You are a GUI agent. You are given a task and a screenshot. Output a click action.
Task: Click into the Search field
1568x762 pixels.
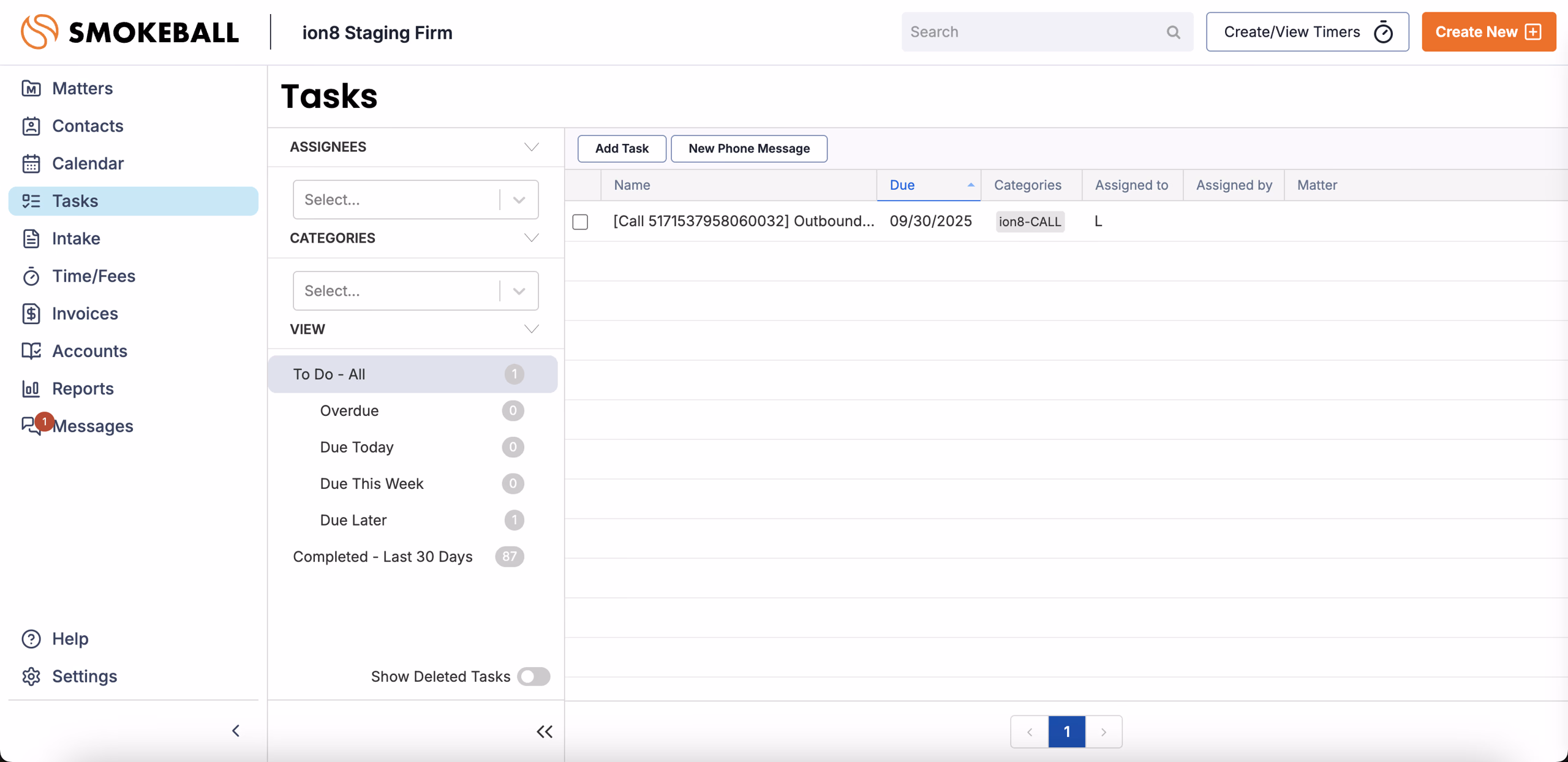coord(1035,32)
